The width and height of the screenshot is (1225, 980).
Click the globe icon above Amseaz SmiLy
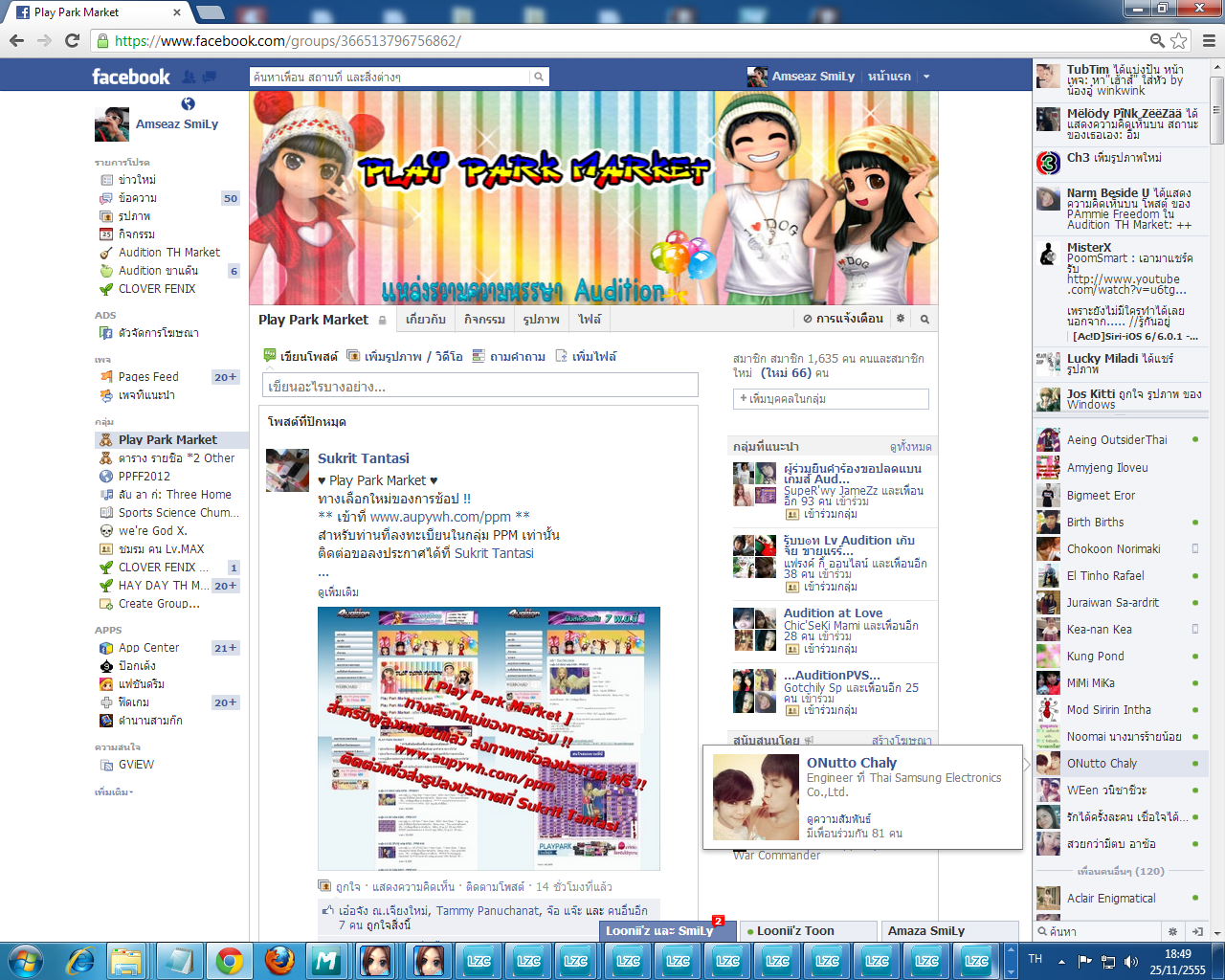pyautogui.click(x=188, y=103)
